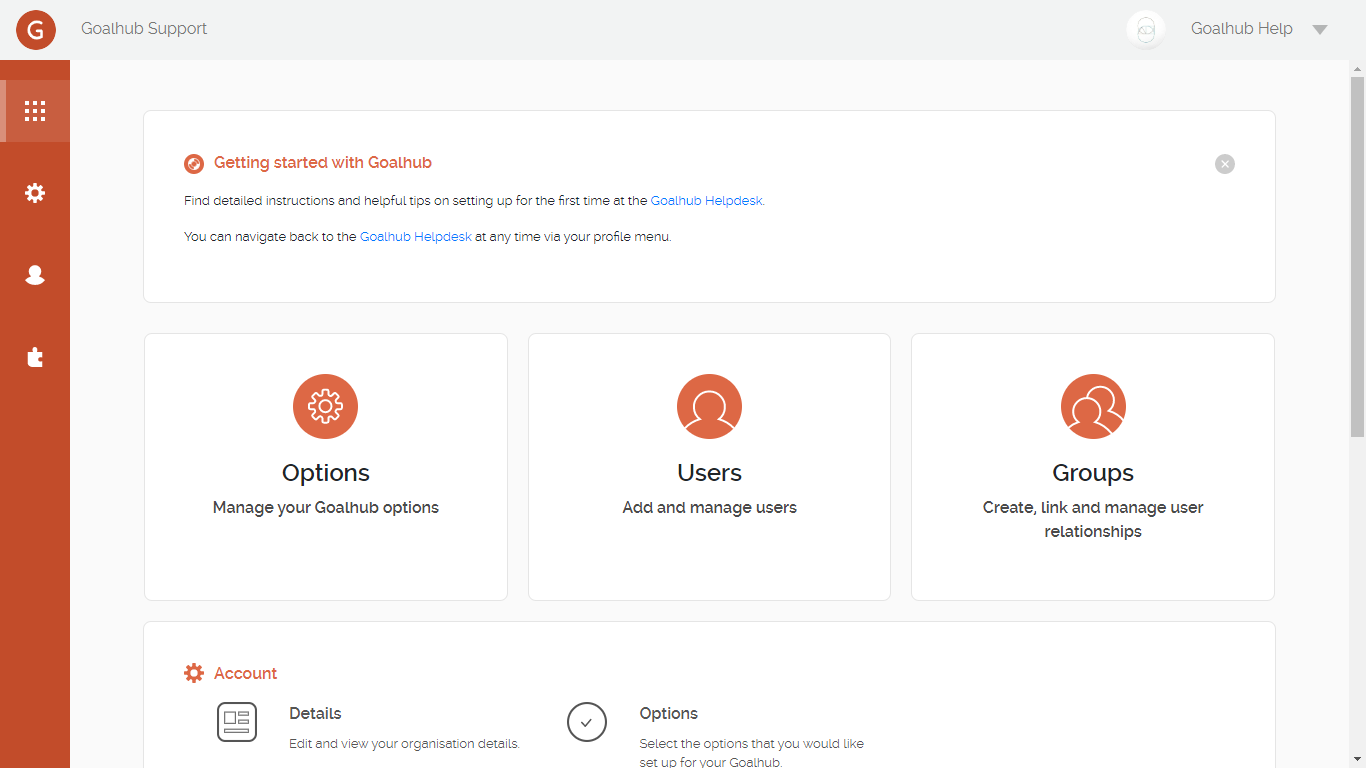Image resolution: width=1366 pixels, height=768 pixels.
Task: Click the vertical scrollbar thumb
Action: [1357, 257]
